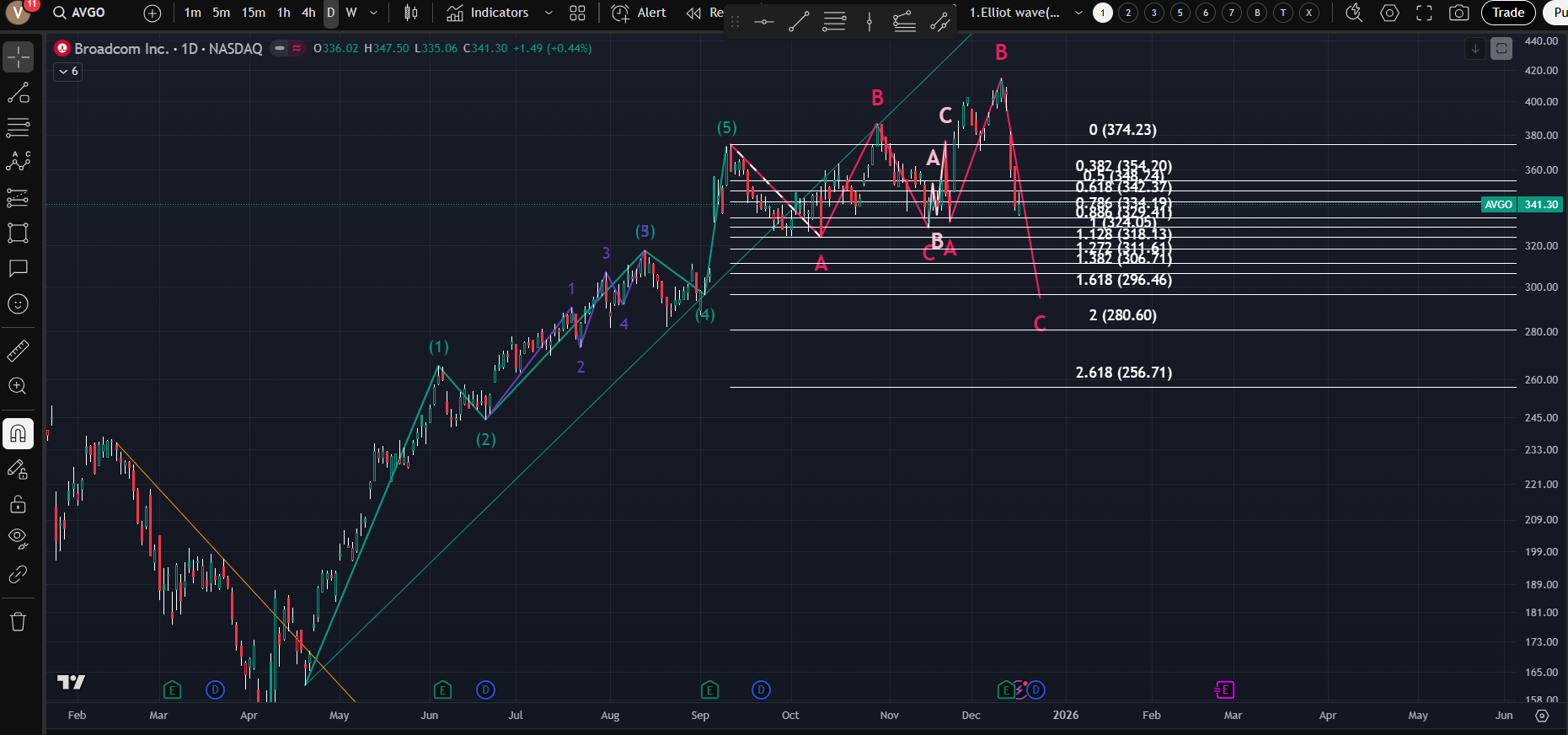Open the emoji sticker tool

18,304
